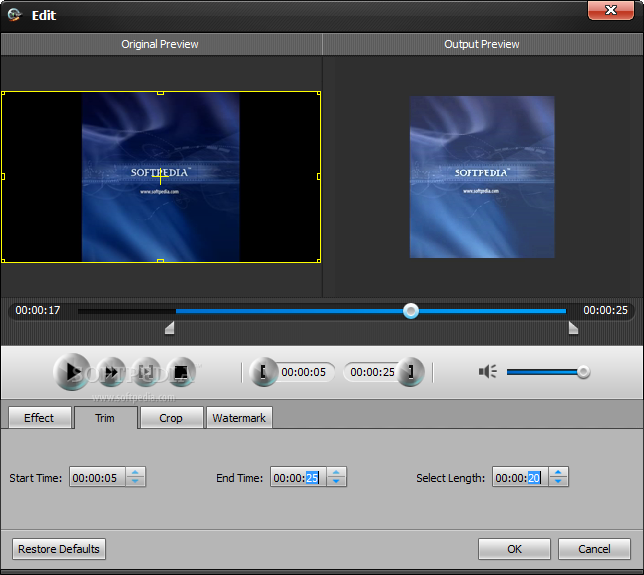Click the current time 00:00:17 label
This screenshot has height=575, width=644.
[x=38, y=310]
